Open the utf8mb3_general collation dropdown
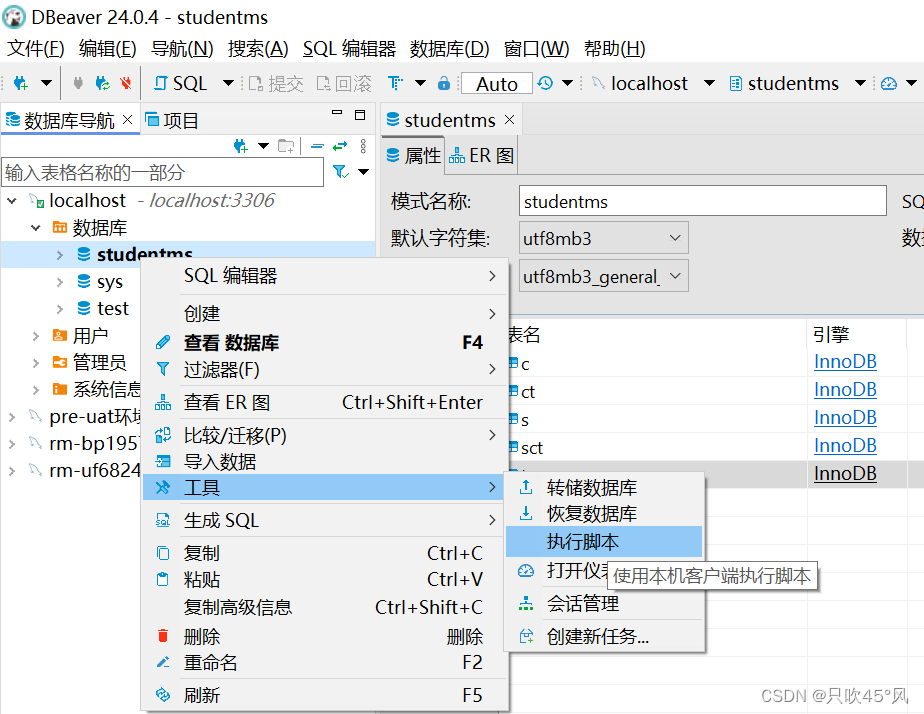 603,276
